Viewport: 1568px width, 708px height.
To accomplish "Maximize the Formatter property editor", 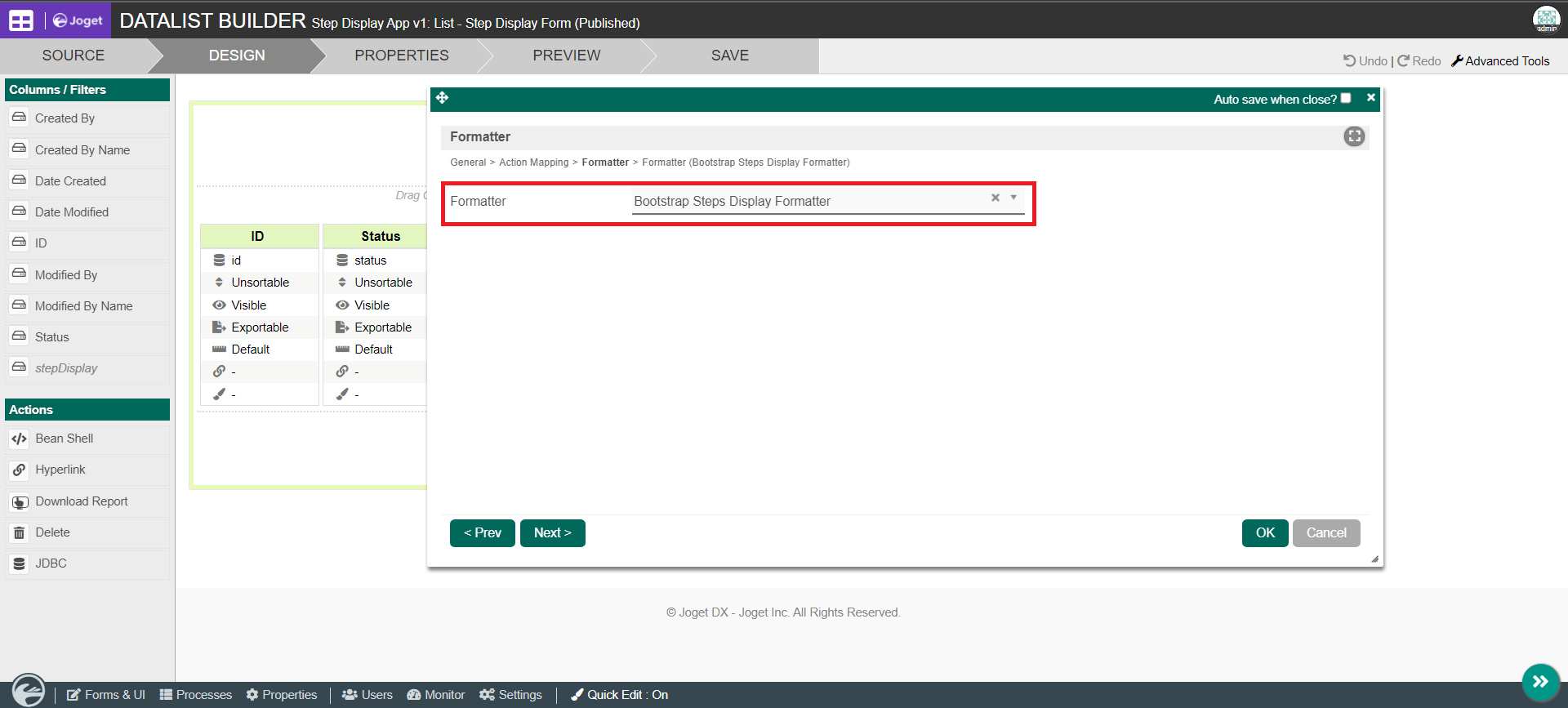I will 1354,136.
